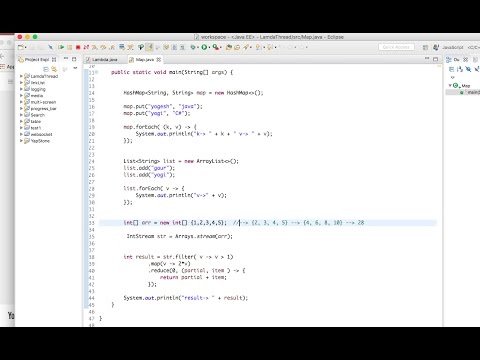Close the Map.java tab
480x360 pixels.
[159, 60]
